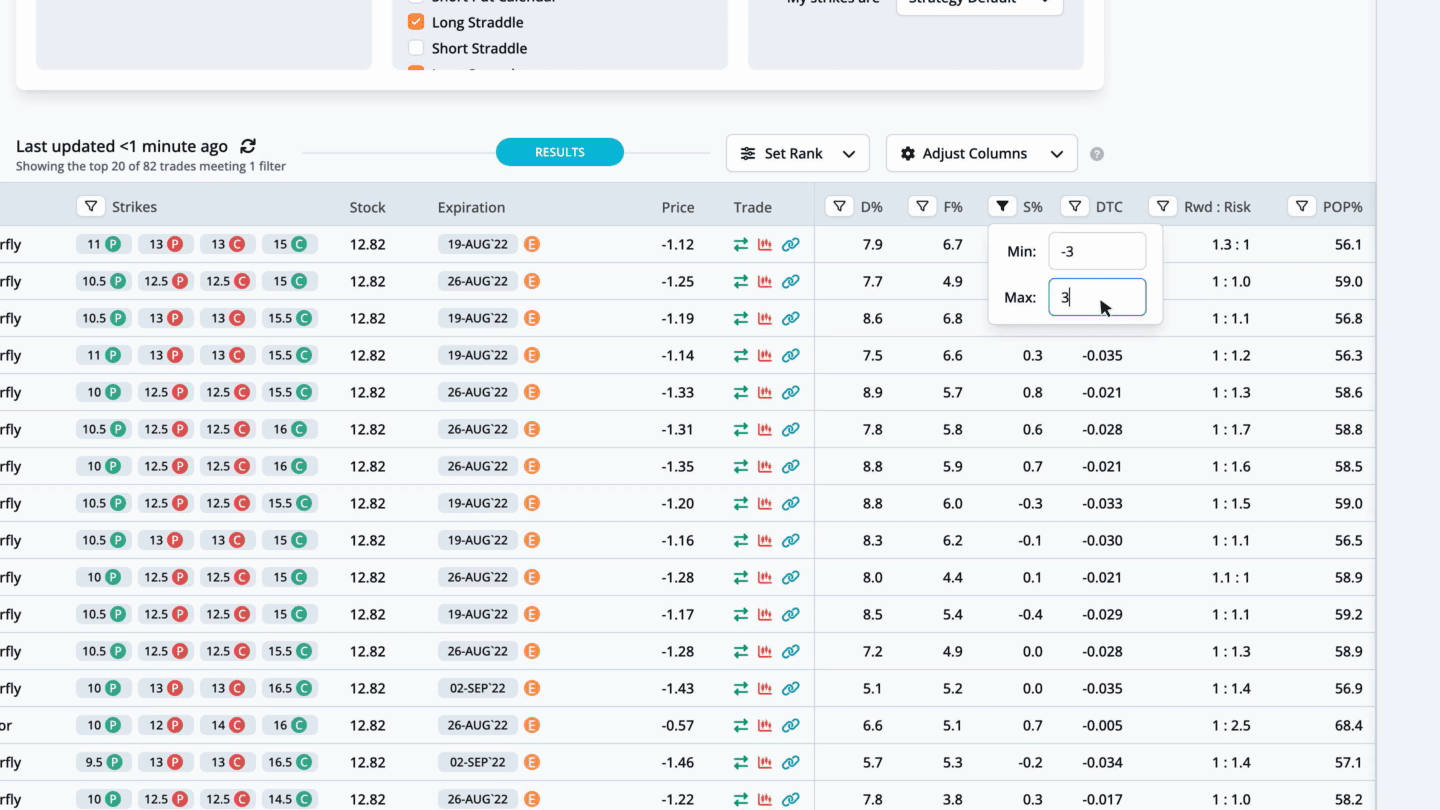Open chart icon in the -1.25 price row
1440x810 pixels.
click(x=765, y=282)
